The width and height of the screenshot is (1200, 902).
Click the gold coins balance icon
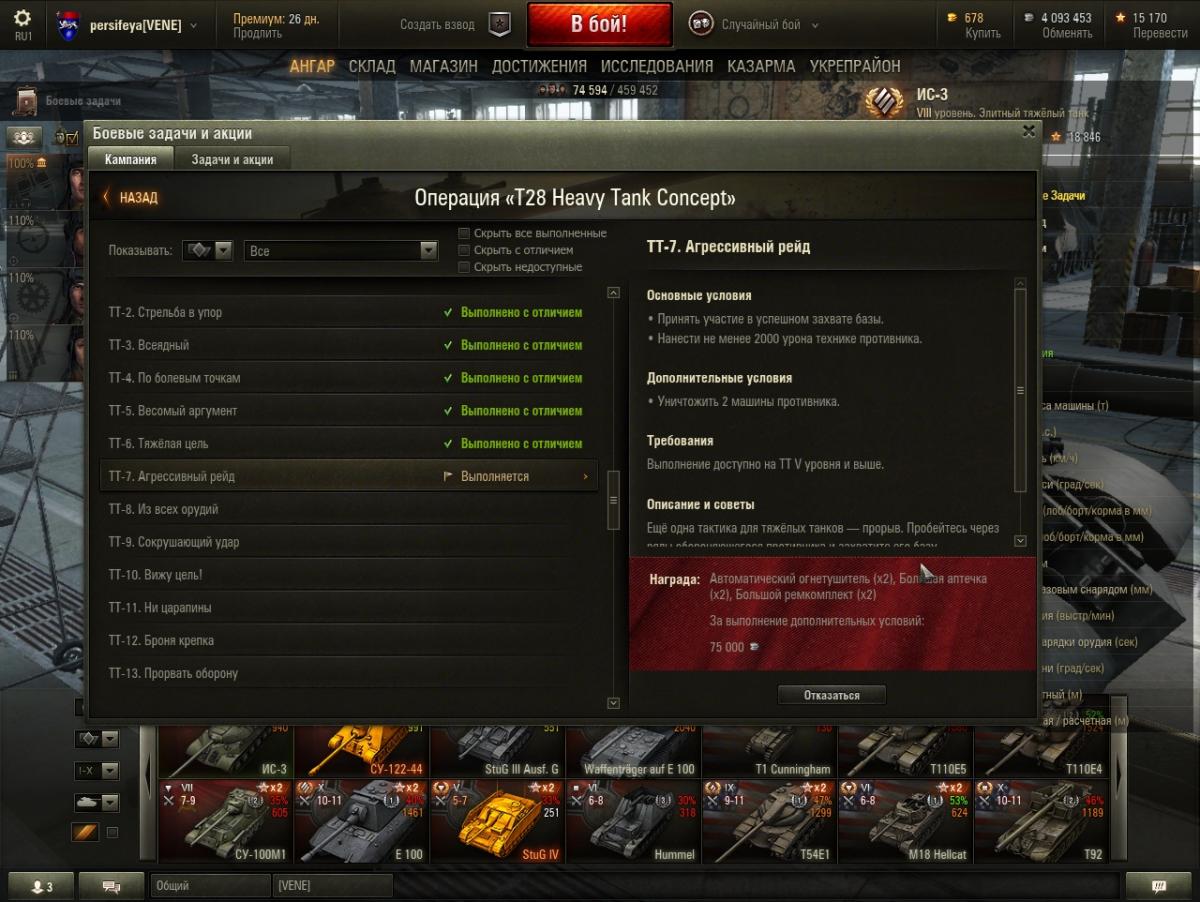(x=951, y=18)
